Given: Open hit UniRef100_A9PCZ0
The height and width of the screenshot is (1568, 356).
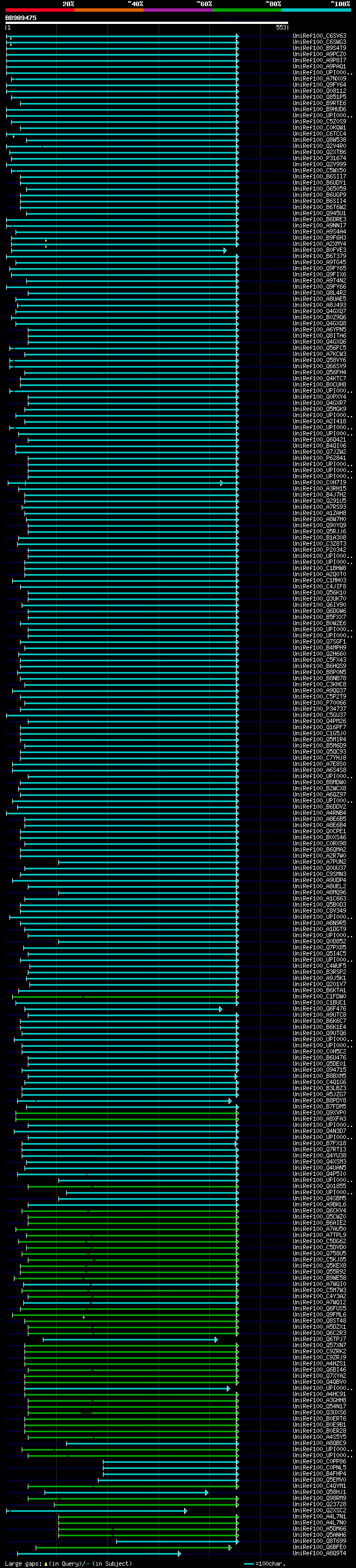Looking at the screenshot, I should point(319,54).
